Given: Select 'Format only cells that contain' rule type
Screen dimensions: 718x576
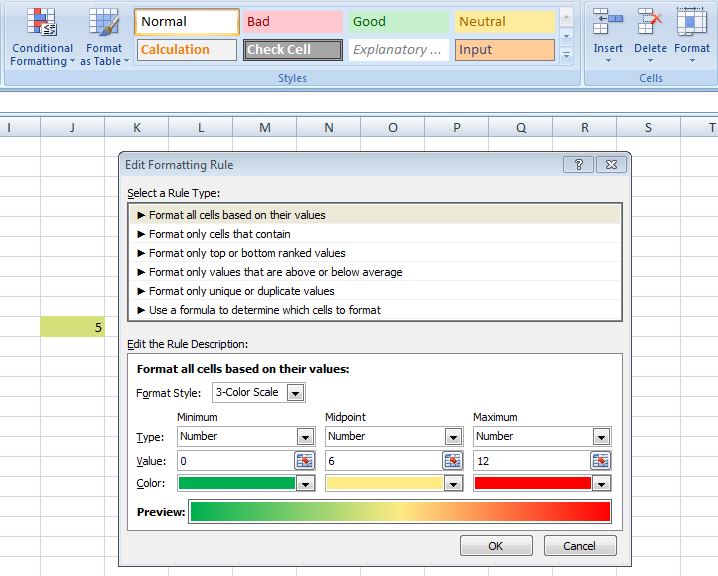Looking at the screenshot, I should pyautogui.click(x=219, y=234).
